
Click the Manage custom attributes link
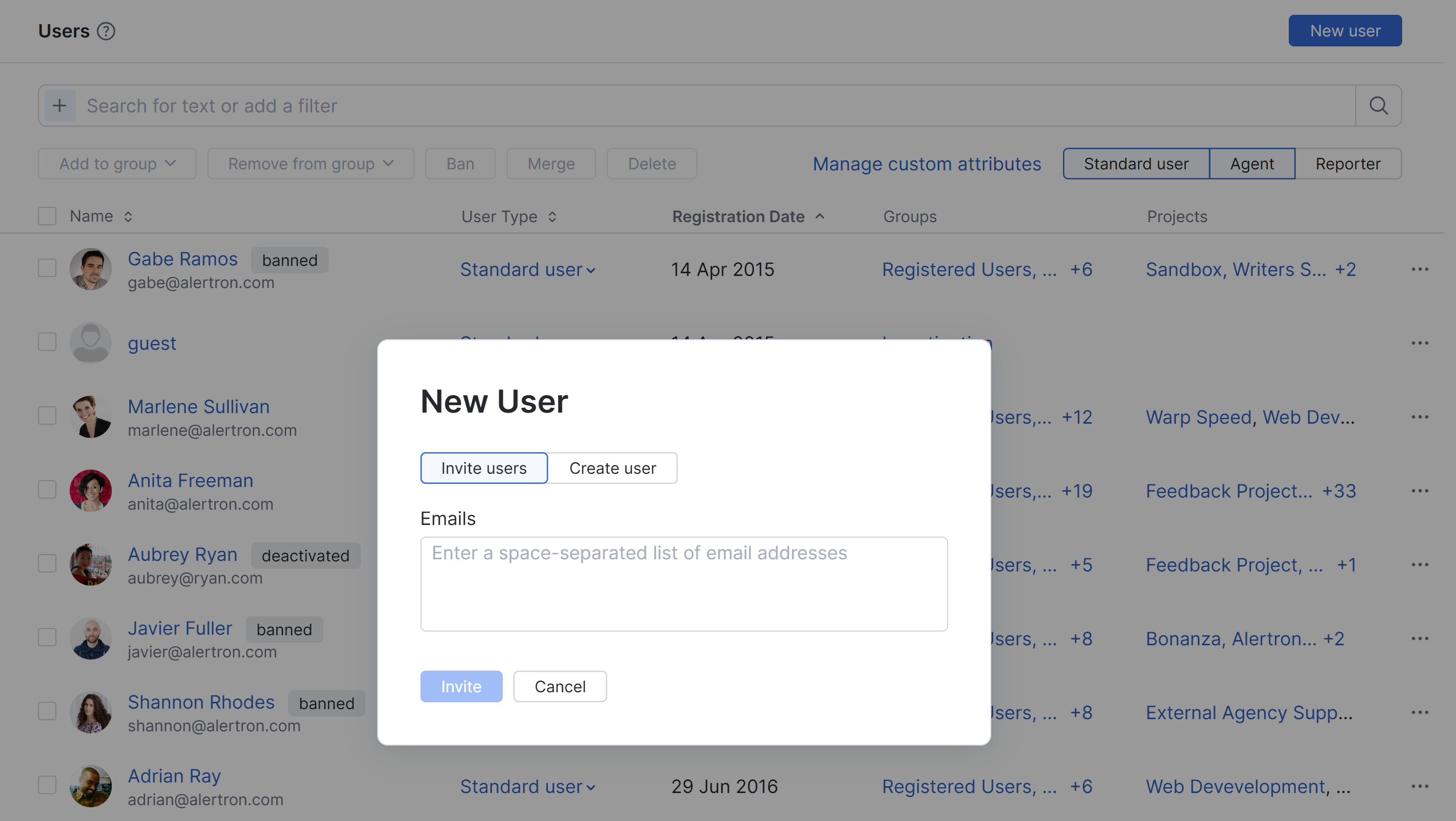coord(927,164)
